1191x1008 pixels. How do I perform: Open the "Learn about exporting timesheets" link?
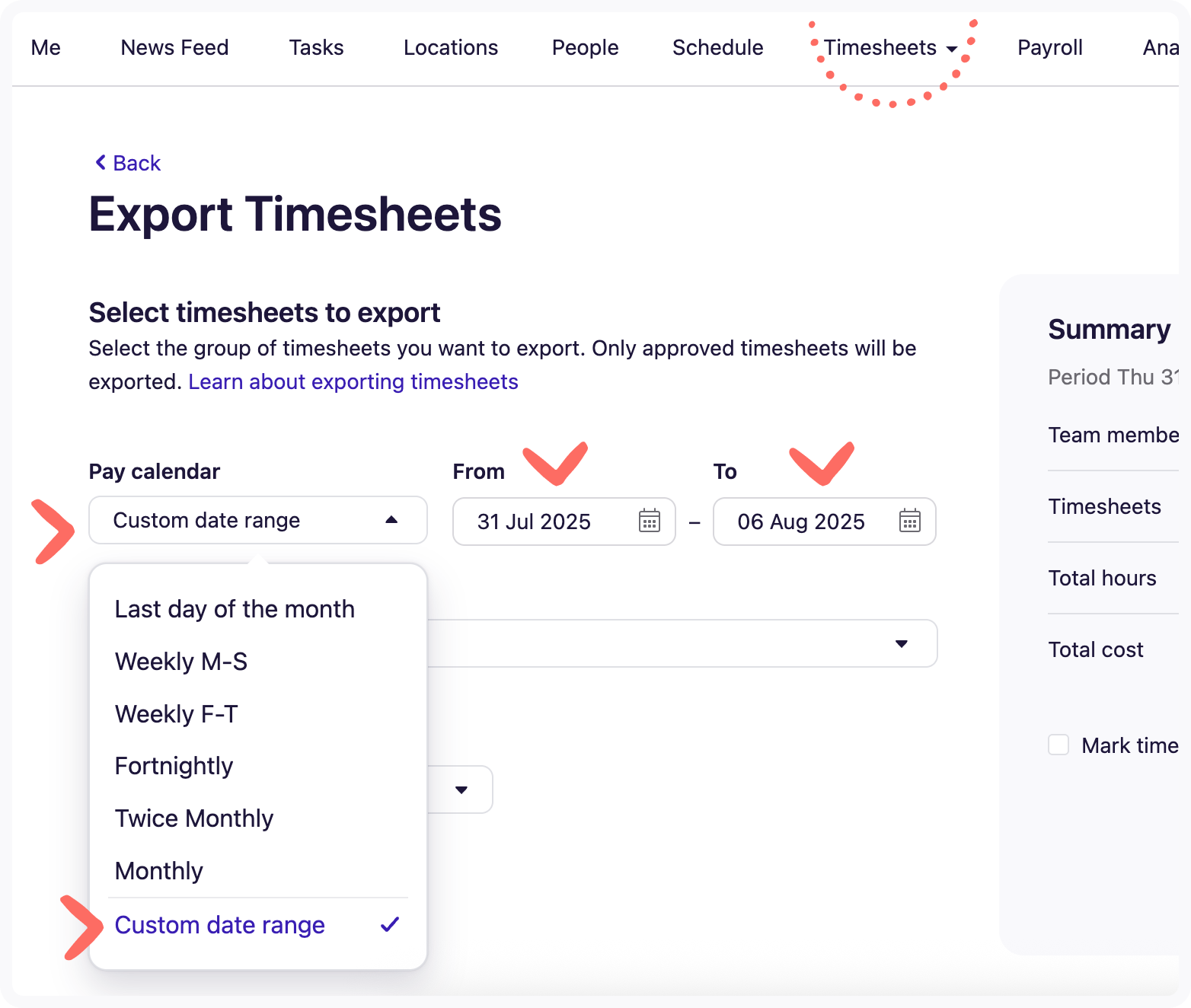(353, 381)
